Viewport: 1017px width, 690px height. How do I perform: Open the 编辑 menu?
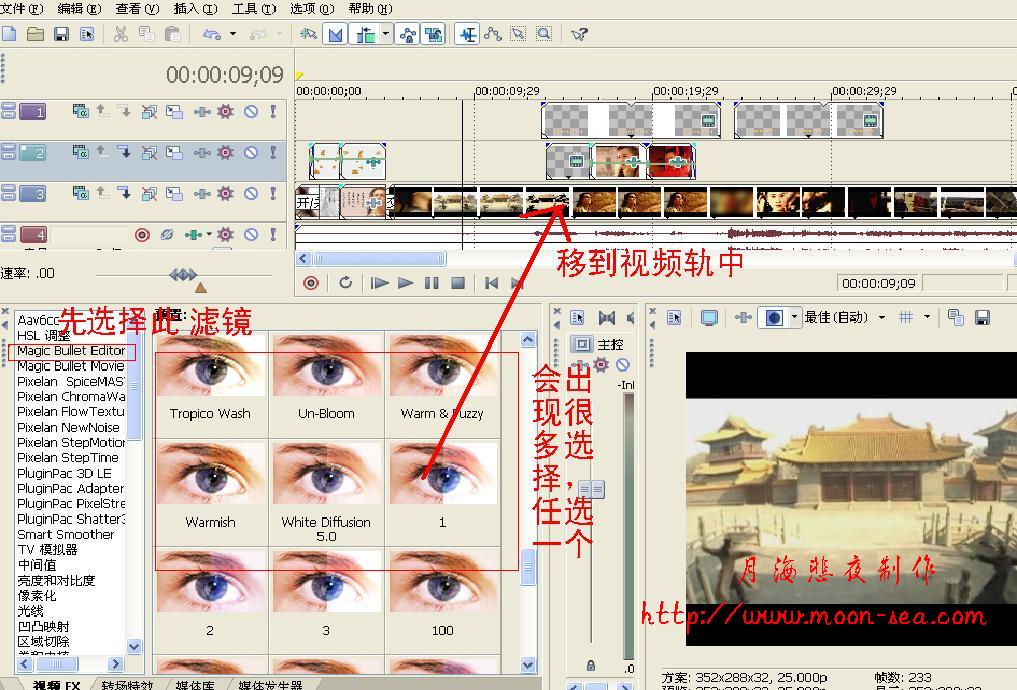coord(79,8)
